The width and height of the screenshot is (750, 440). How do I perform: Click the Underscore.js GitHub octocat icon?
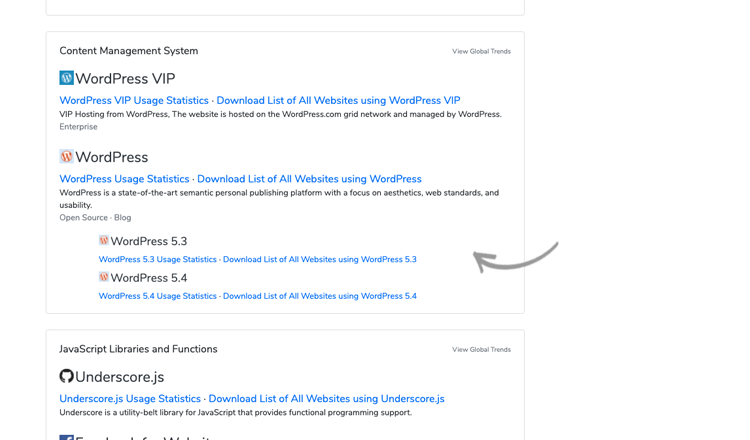66,376
